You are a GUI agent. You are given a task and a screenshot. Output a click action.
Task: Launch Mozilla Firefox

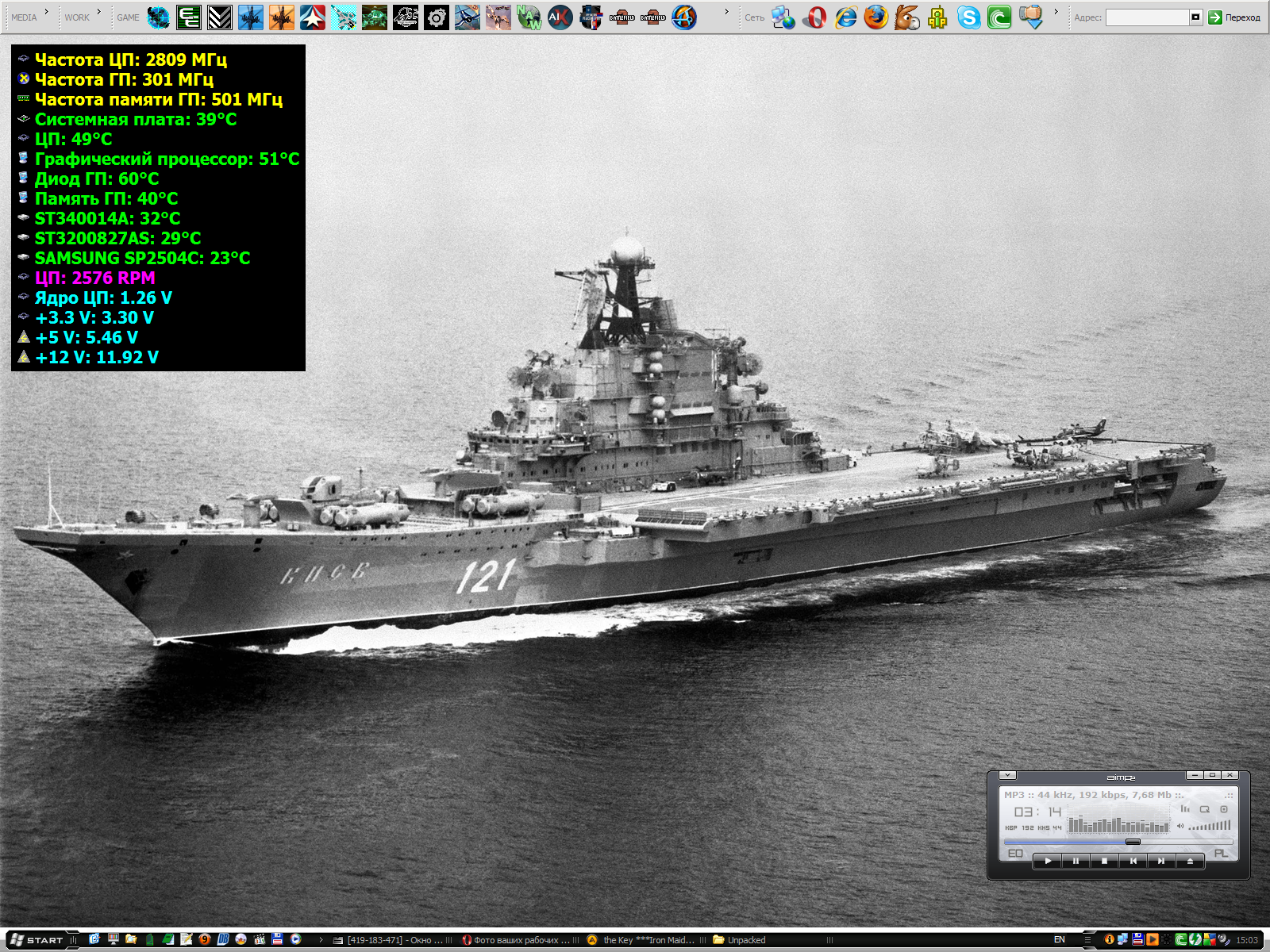(x=876, y=17)
